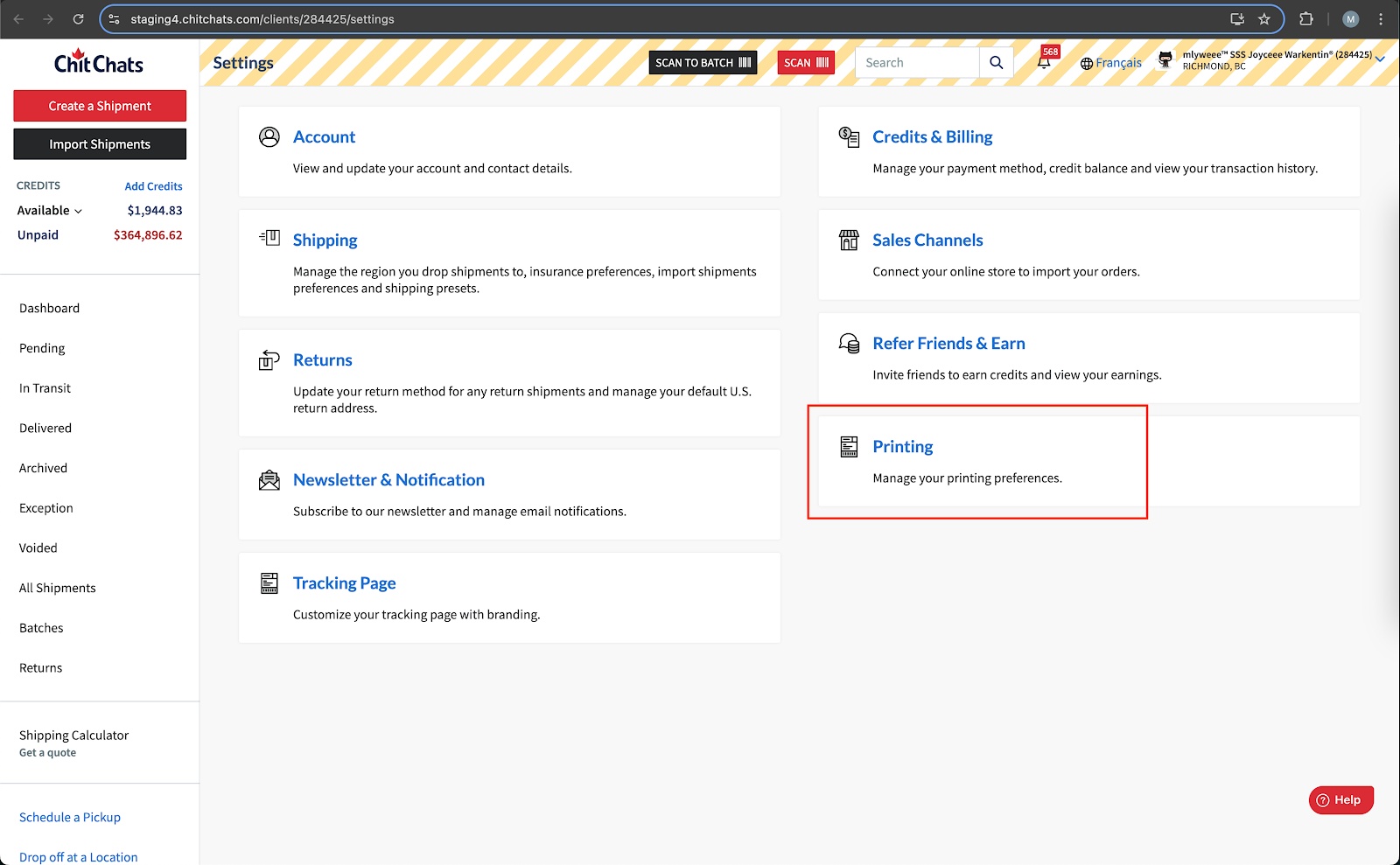Open Dashboard in sidebar

49,308
